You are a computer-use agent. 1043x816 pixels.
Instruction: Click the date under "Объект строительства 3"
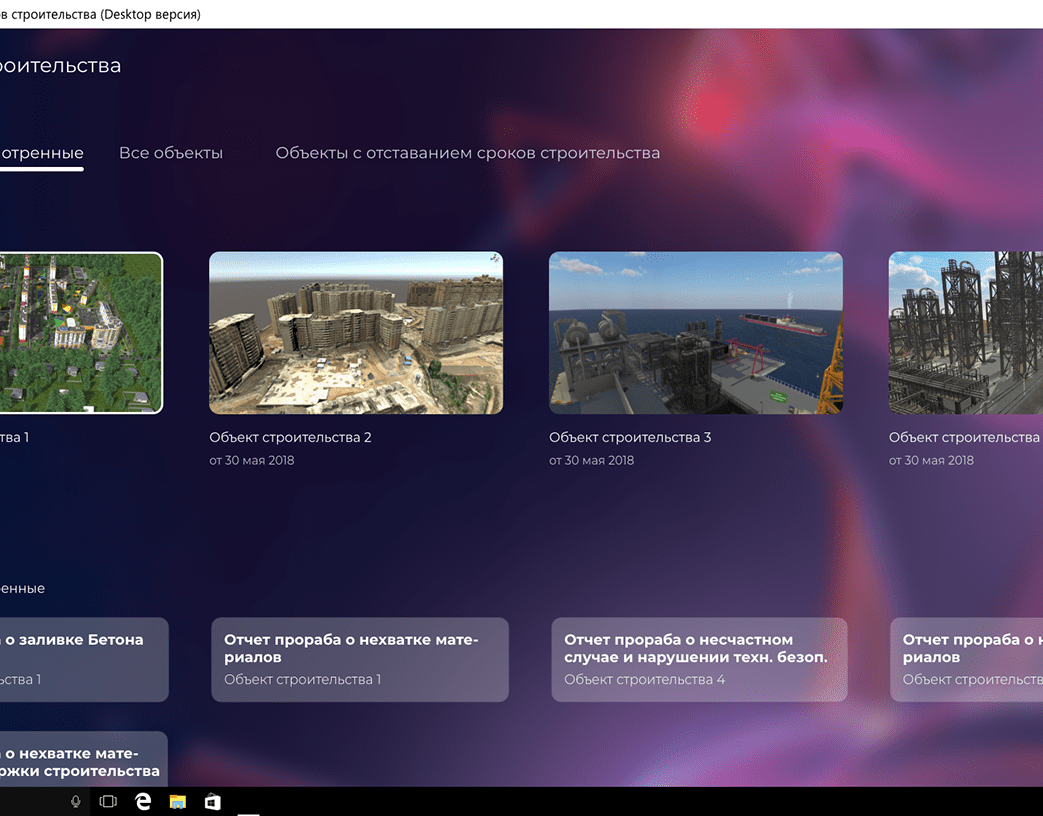[591, 460]
